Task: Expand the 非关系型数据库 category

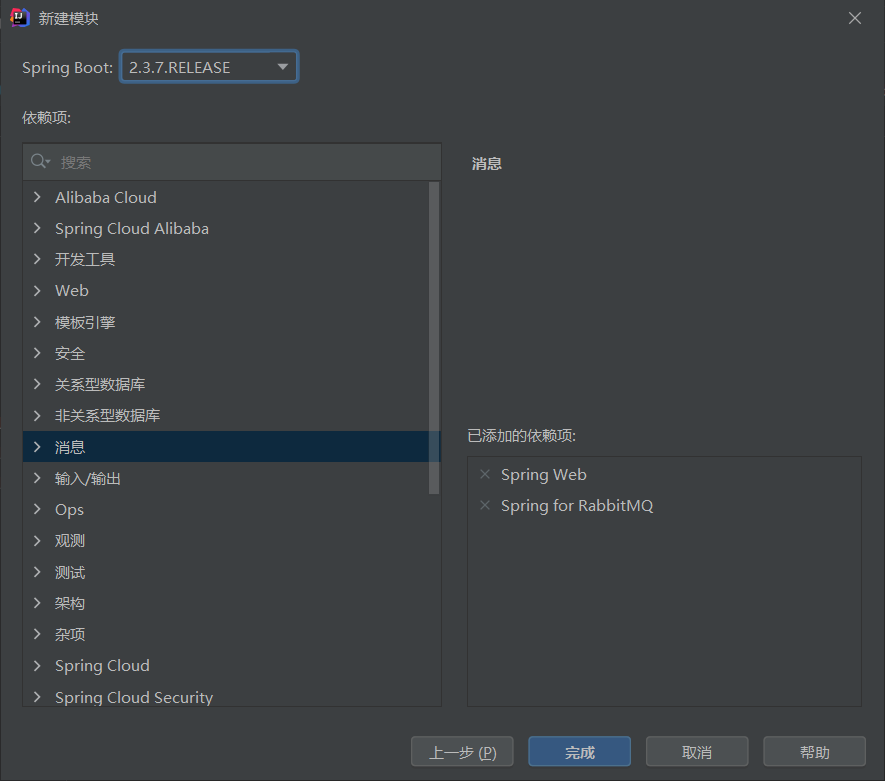Action: pos(37,415)
